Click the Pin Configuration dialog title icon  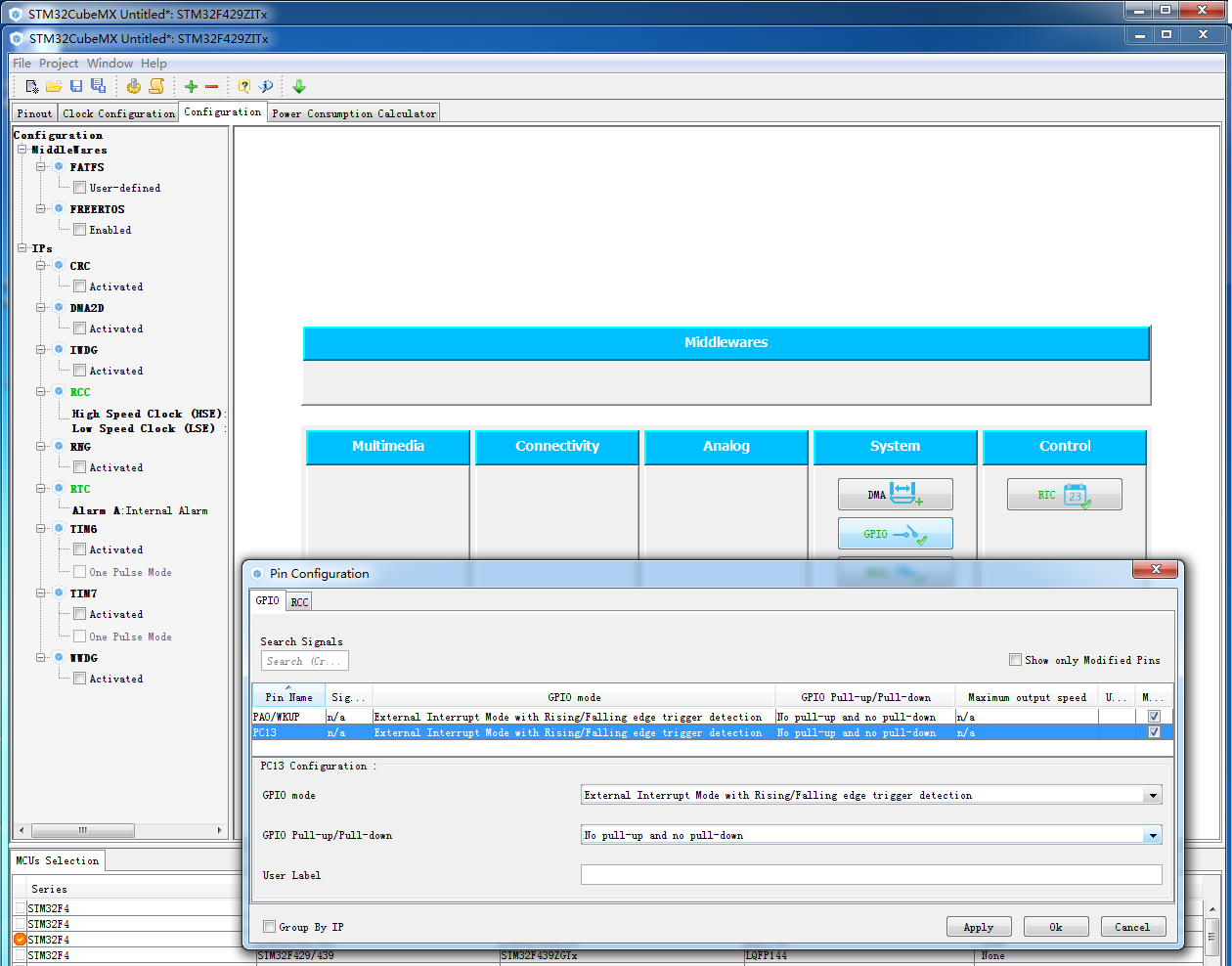[x=257, y=574]
